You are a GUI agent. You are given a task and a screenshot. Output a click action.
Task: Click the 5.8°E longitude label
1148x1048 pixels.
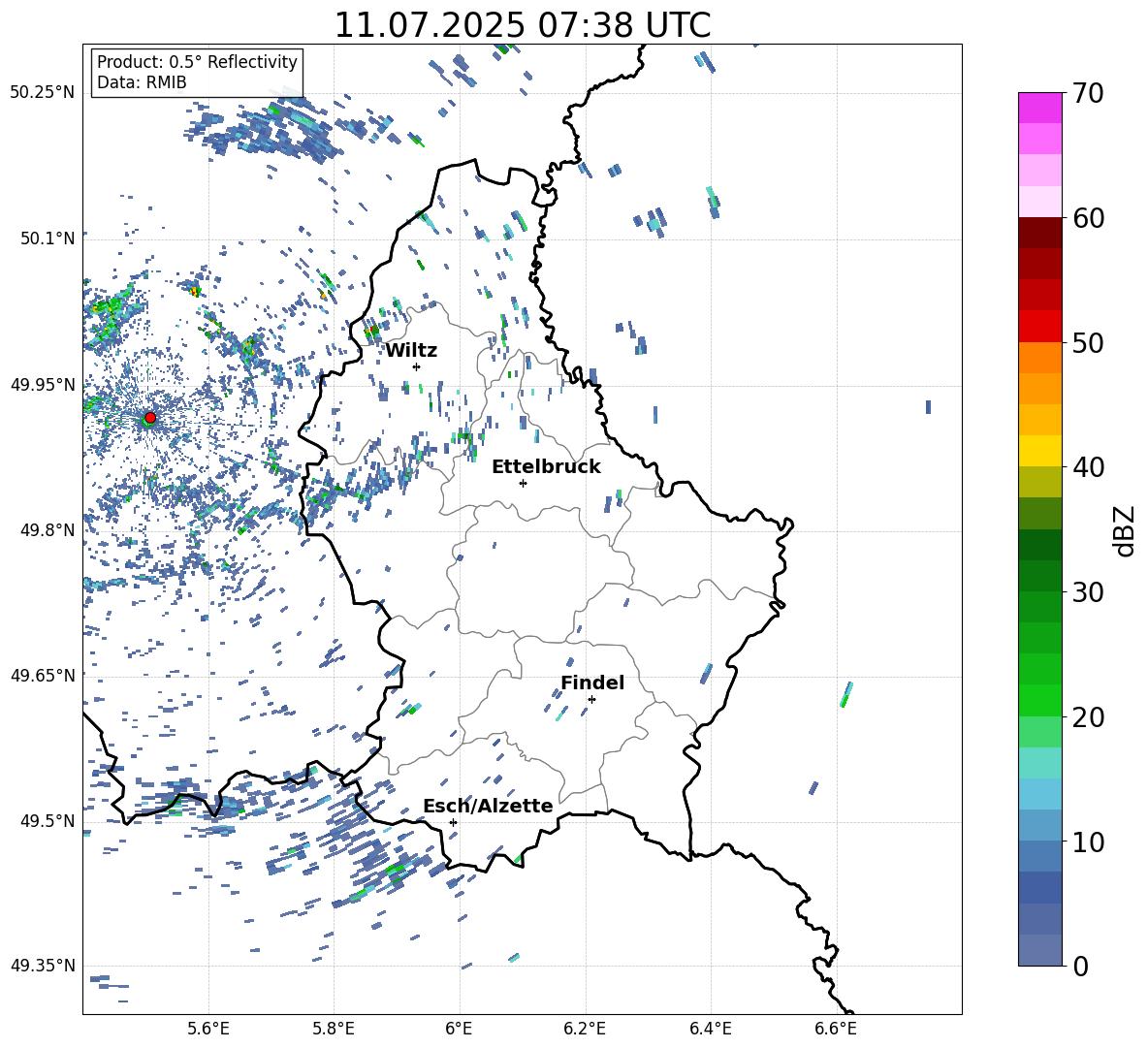point(334,1030)
